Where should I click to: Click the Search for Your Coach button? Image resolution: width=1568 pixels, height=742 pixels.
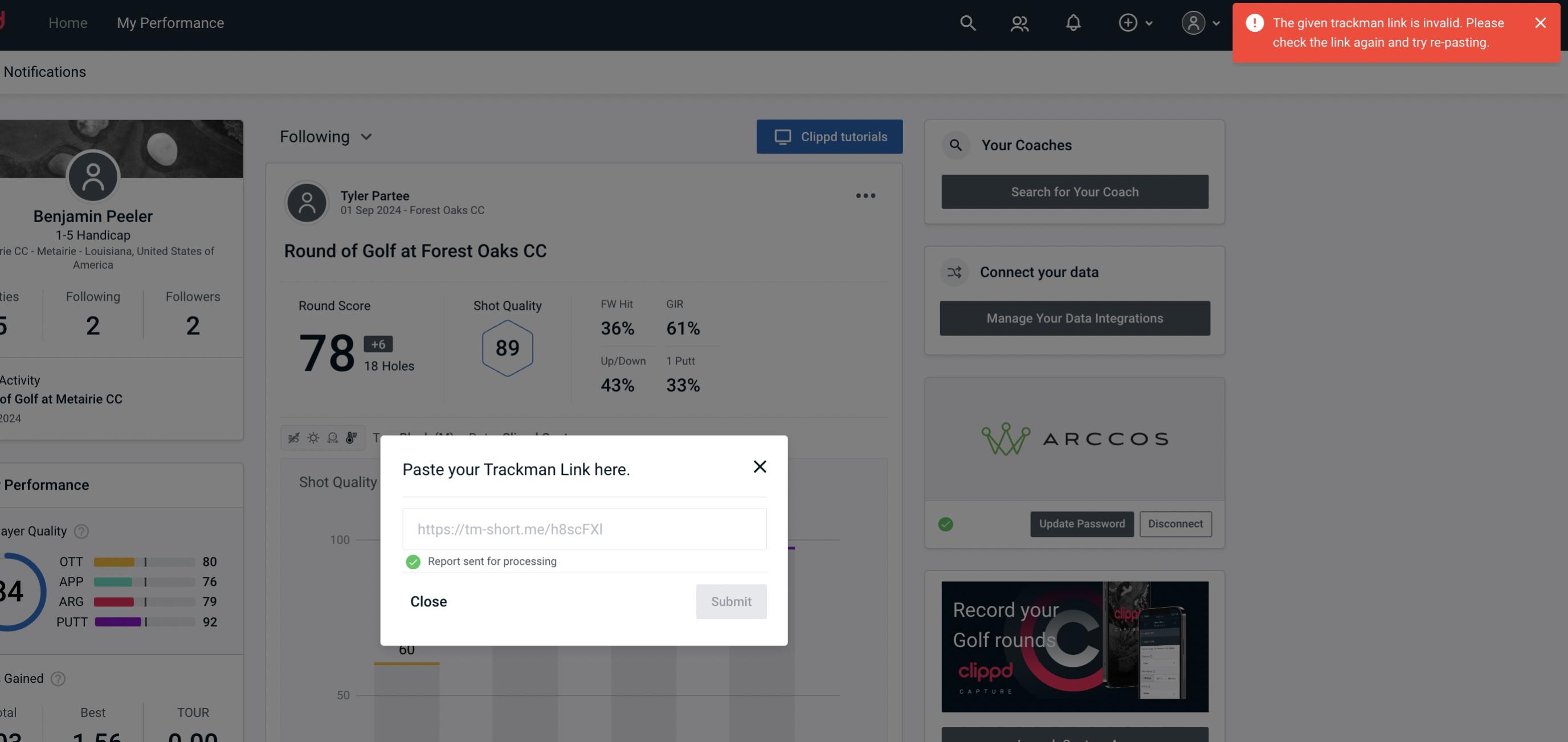[1075, 192]
